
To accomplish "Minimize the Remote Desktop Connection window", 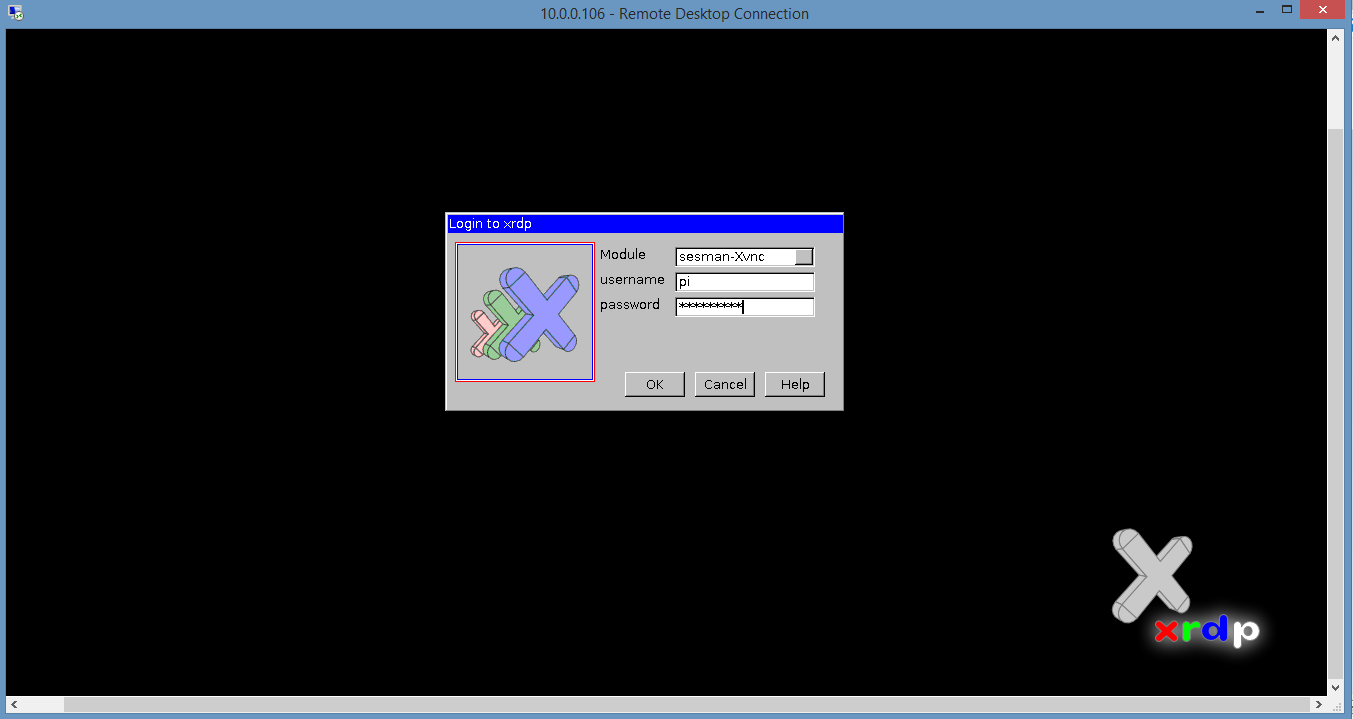I will click(1262, 10).
